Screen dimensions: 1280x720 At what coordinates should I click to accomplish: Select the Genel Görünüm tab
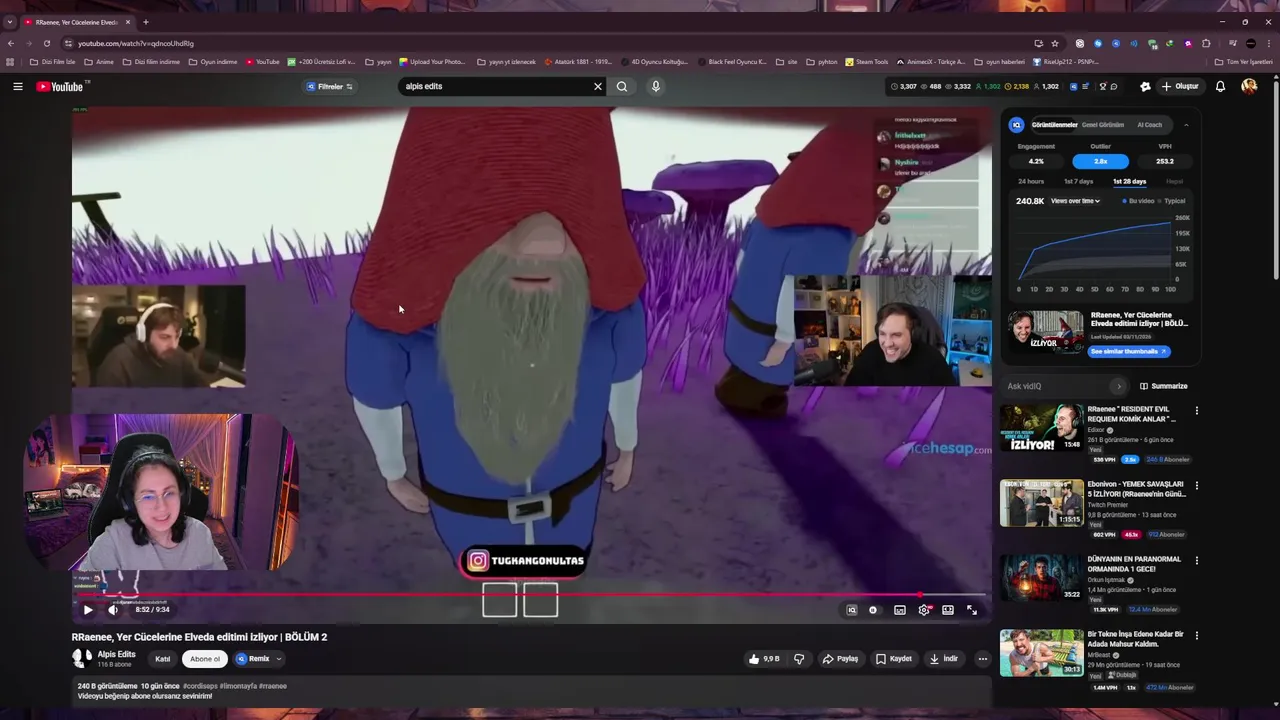pyautogui.click(x=1103, y=125)
